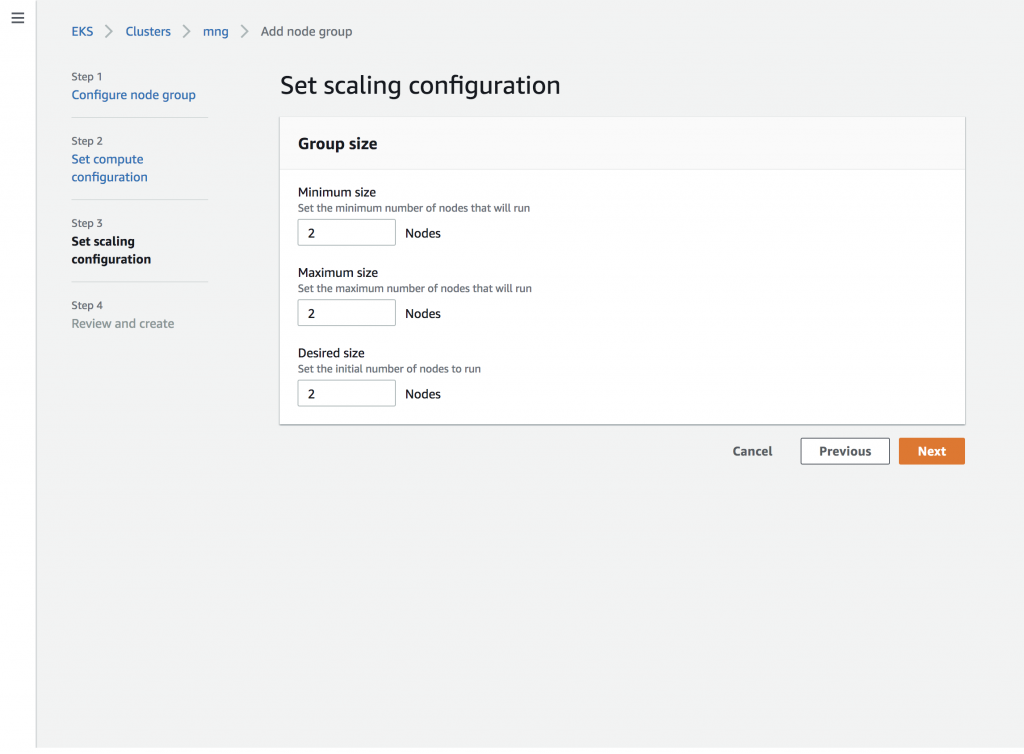
Task: Click the Add node group breadcrumb
Action: 306,32
